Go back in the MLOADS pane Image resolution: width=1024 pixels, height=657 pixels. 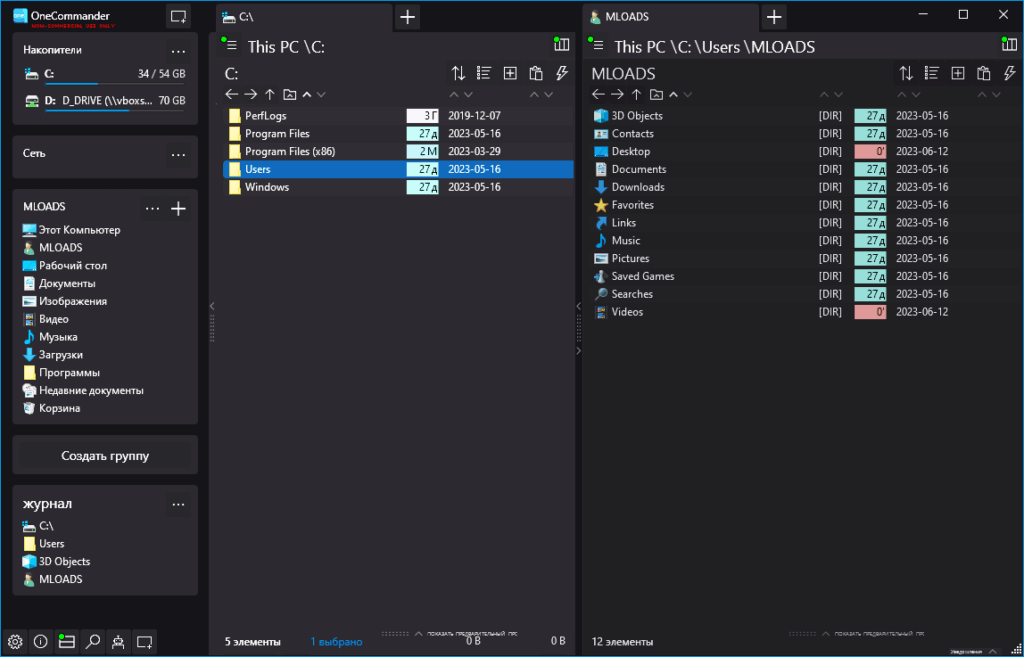(598, 95)
